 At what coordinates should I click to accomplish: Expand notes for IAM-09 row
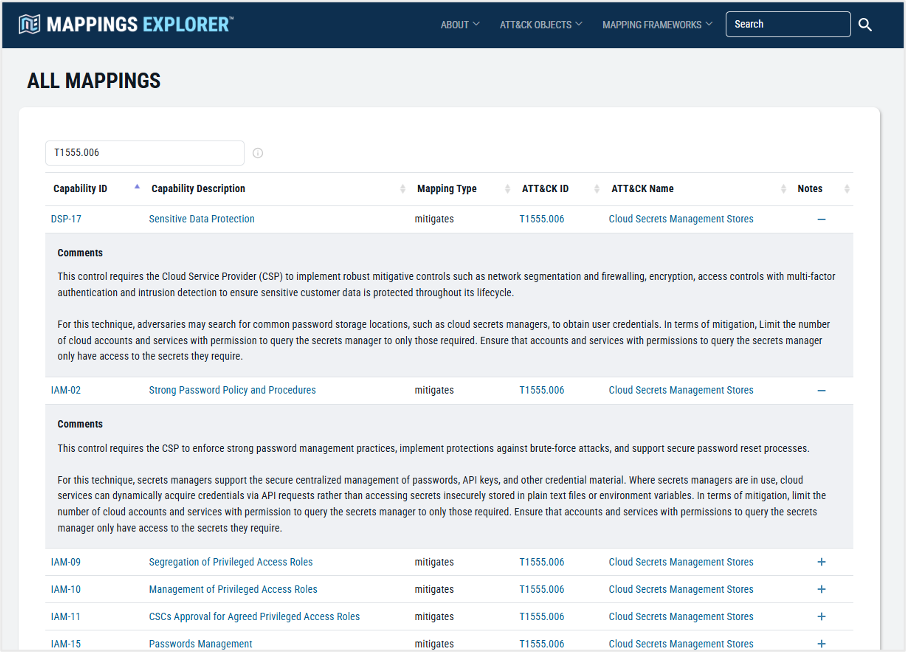[821, 562]
